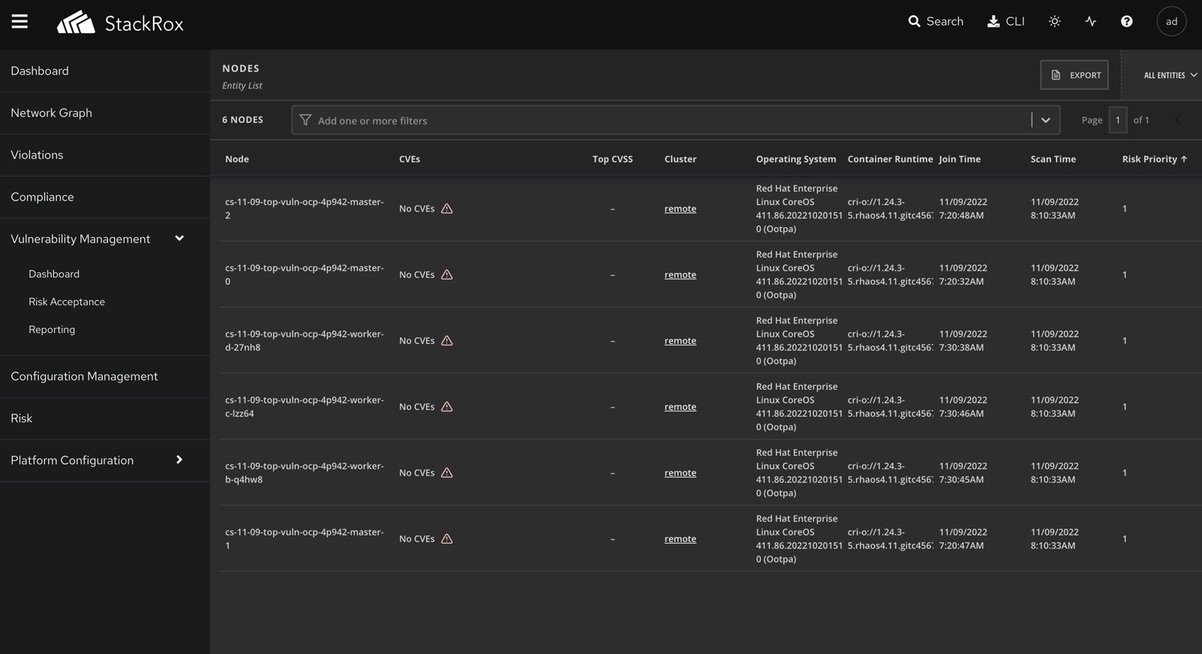Toggle Risk Priority sort arrow
The height and width of the screenshot is (654, 1202).
[1184, 159]
